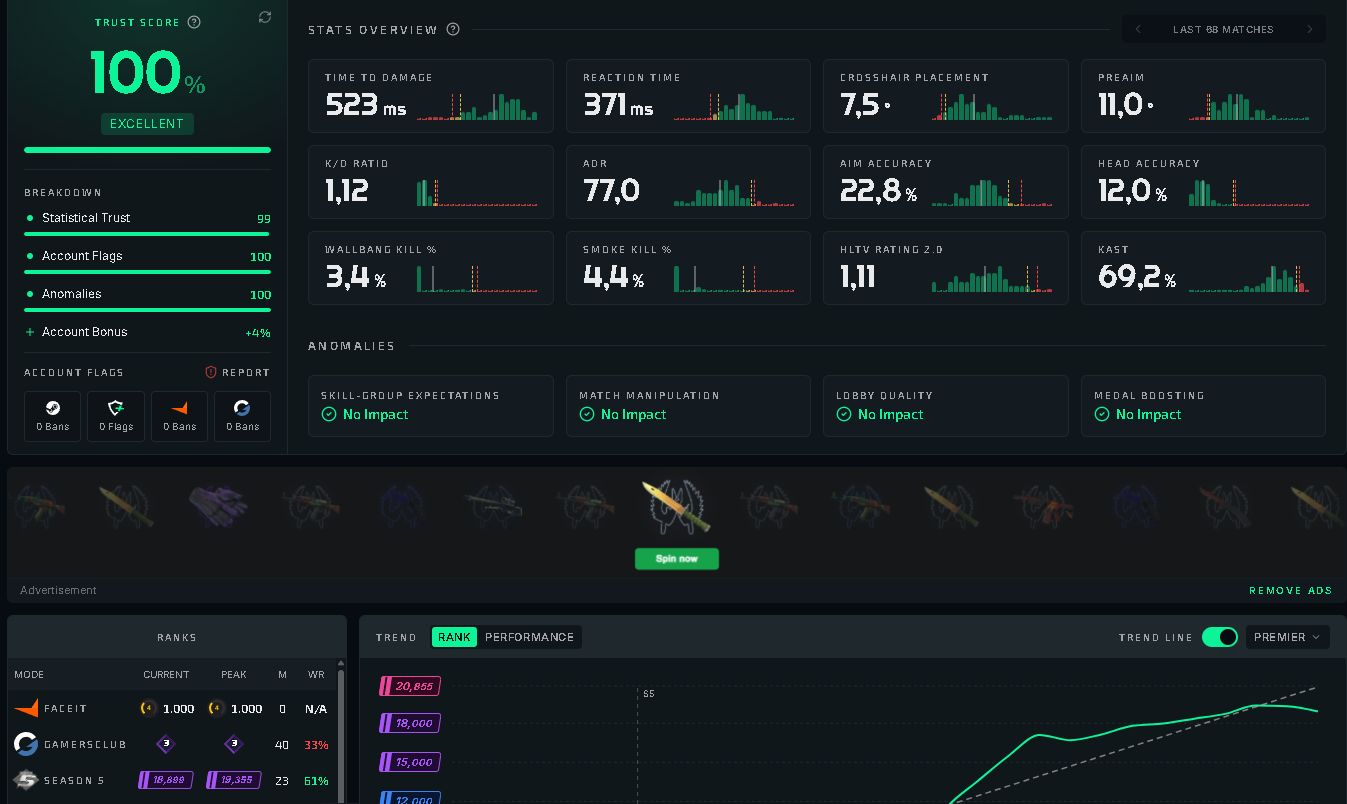Click the Report link in Account Flags
Image resolution: width=1347 pixels, height=804 pixels.
click(x=237, y=372)
